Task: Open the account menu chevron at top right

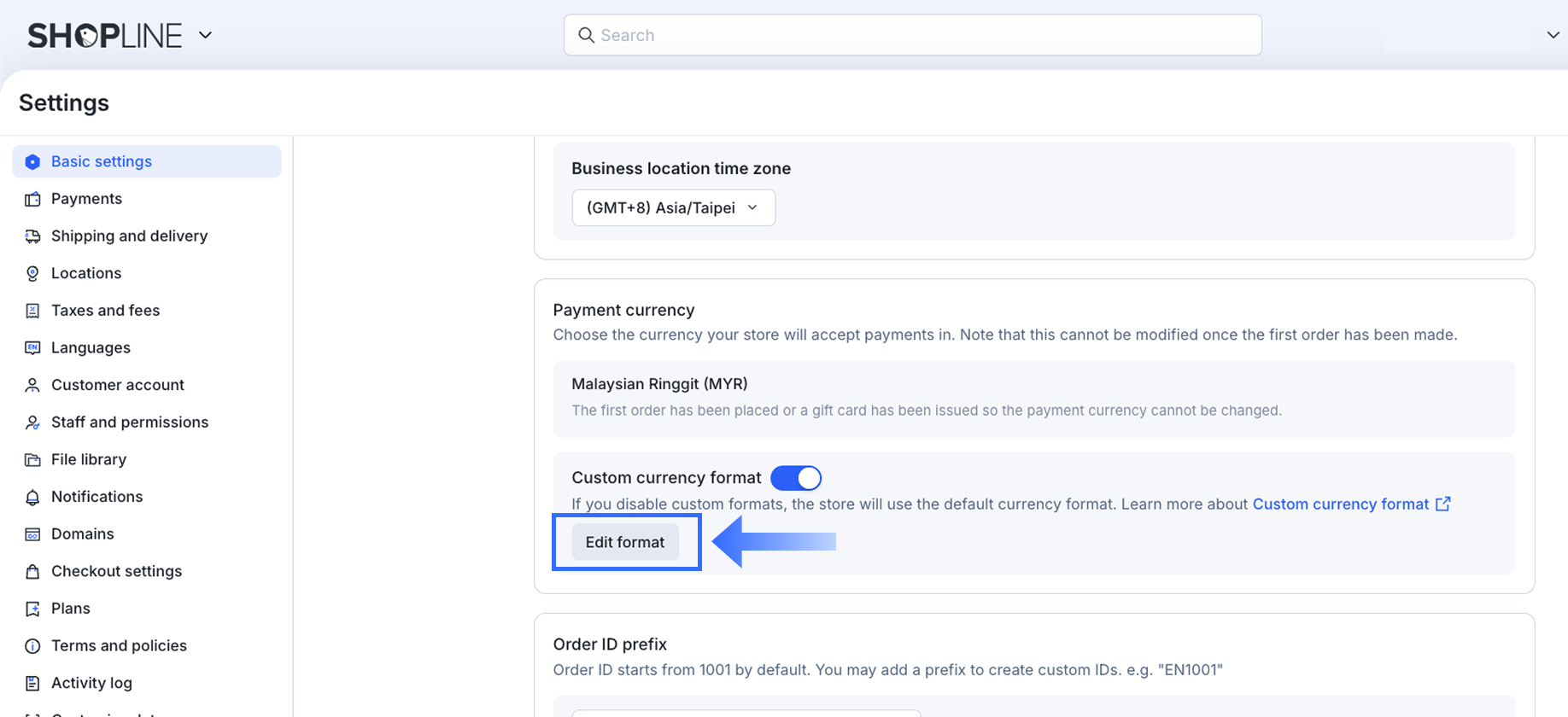Action: coord(1553,35)
